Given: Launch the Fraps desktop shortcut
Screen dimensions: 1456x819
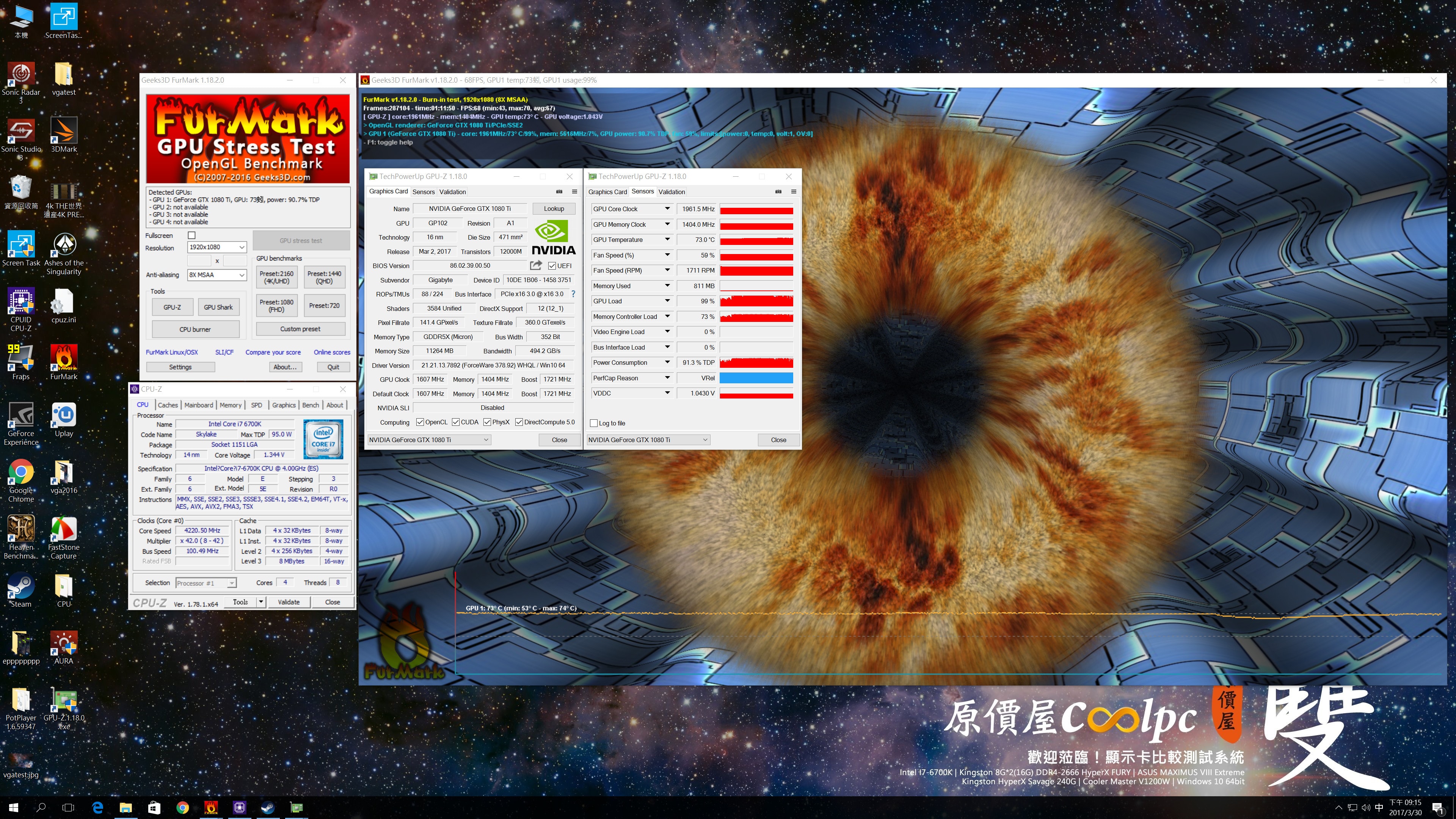Looking at the screenshot, I should click(21, 362).
